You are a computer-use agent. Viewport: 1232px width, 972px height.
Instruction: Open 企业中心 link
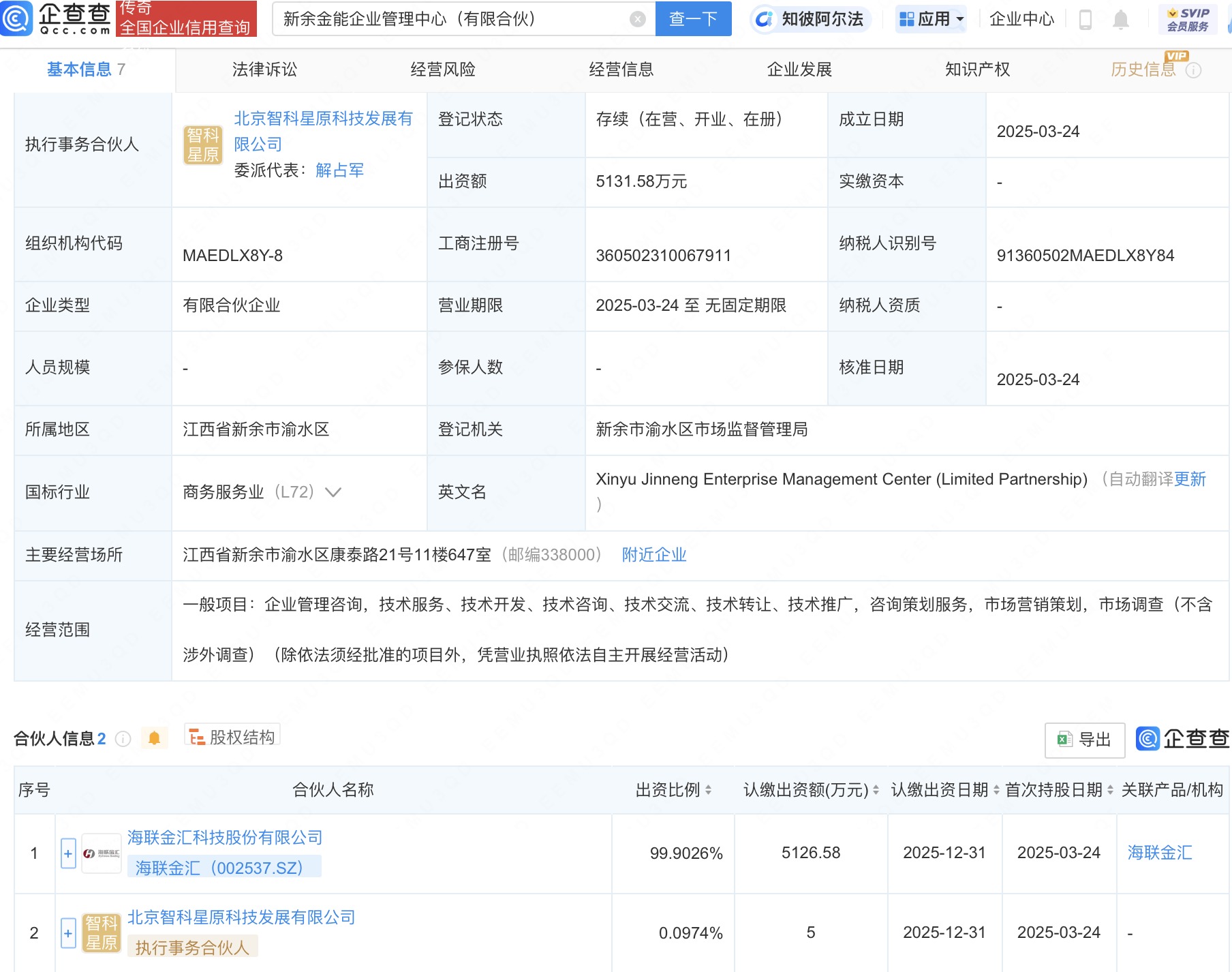click(1021, 19)
